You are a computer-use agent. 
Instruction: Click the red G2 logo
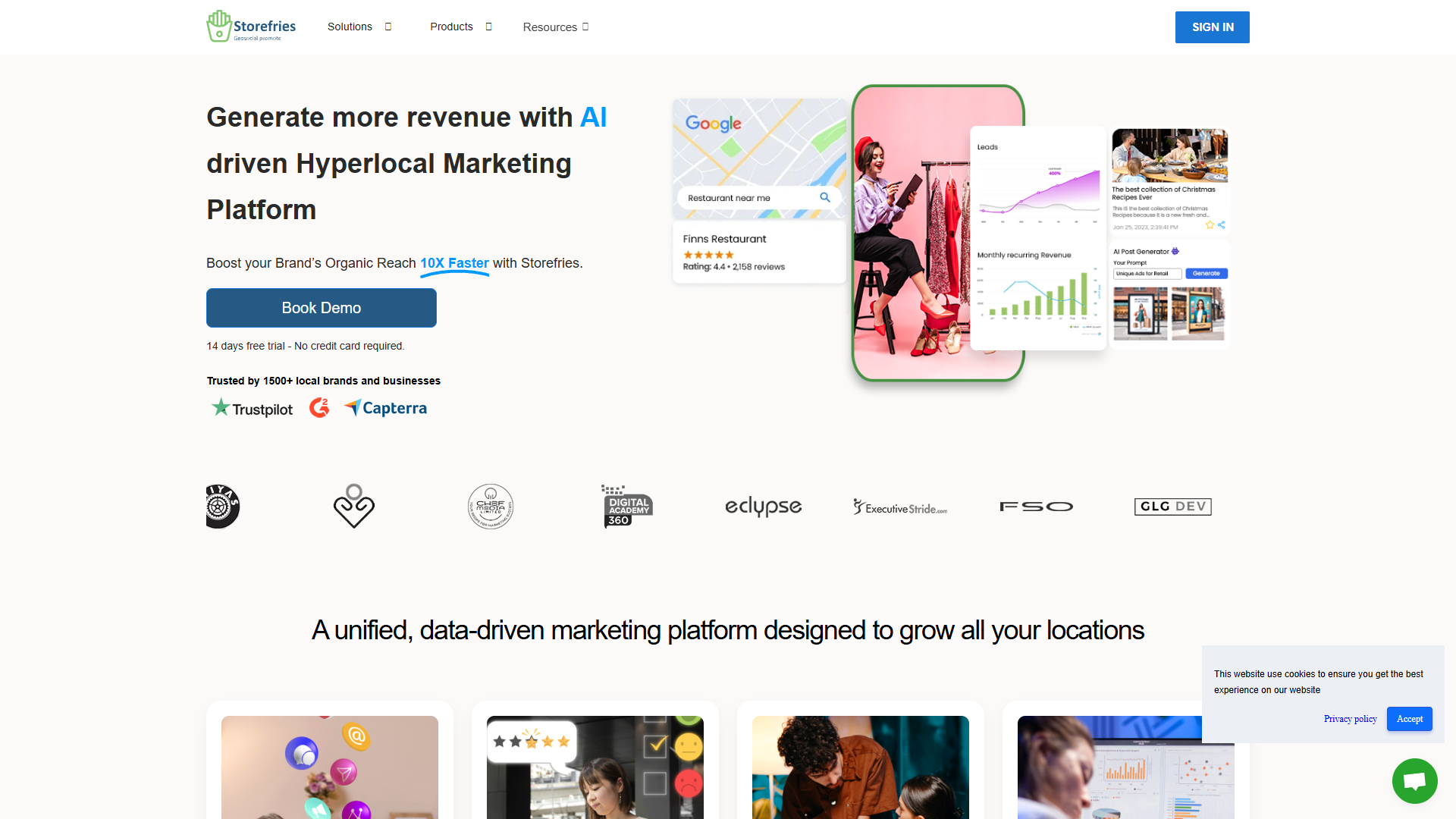click(319, 408)
